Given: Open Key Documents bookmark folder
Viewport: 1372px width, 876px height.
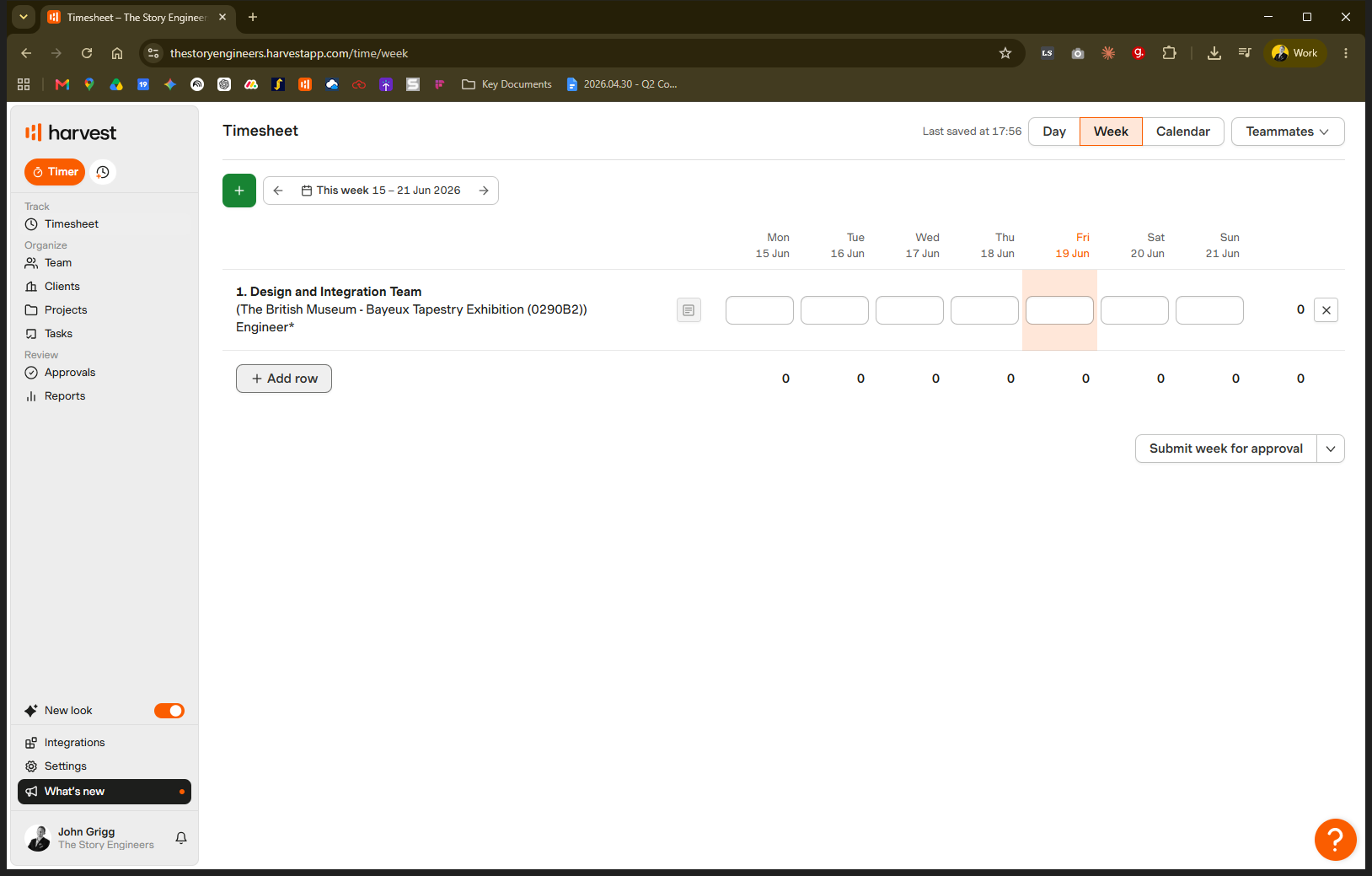Looking at the screenshot, I should [506, 84].
